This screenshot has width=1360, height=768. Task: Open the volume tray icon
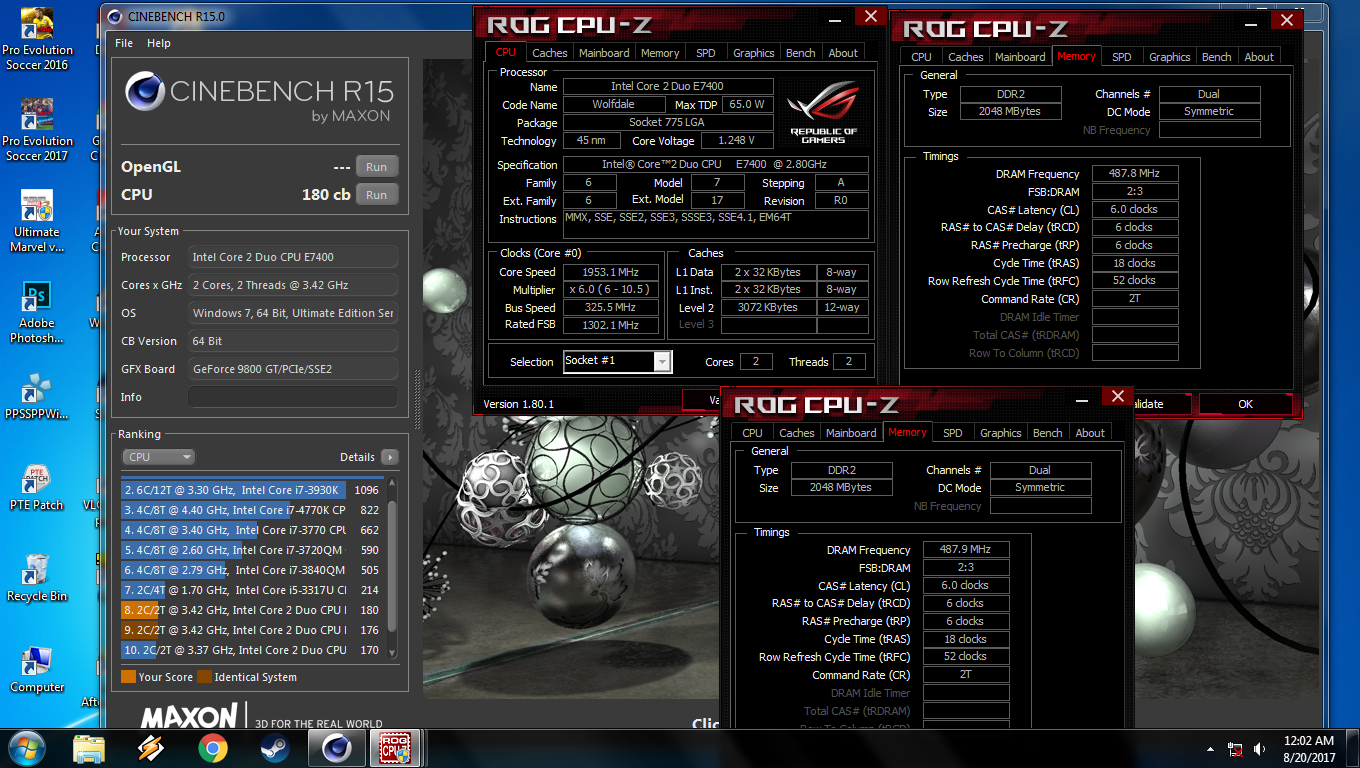click(1258, 749)
